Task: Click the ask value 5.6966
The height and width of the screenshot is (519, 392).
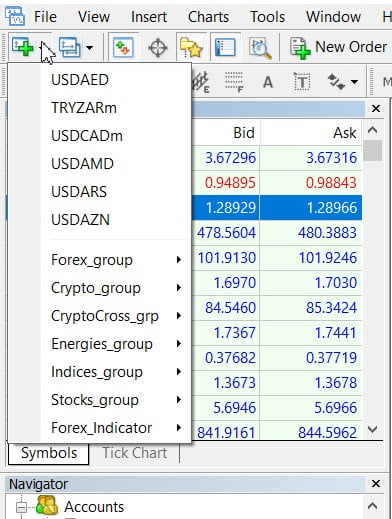Action: point(336,408)
